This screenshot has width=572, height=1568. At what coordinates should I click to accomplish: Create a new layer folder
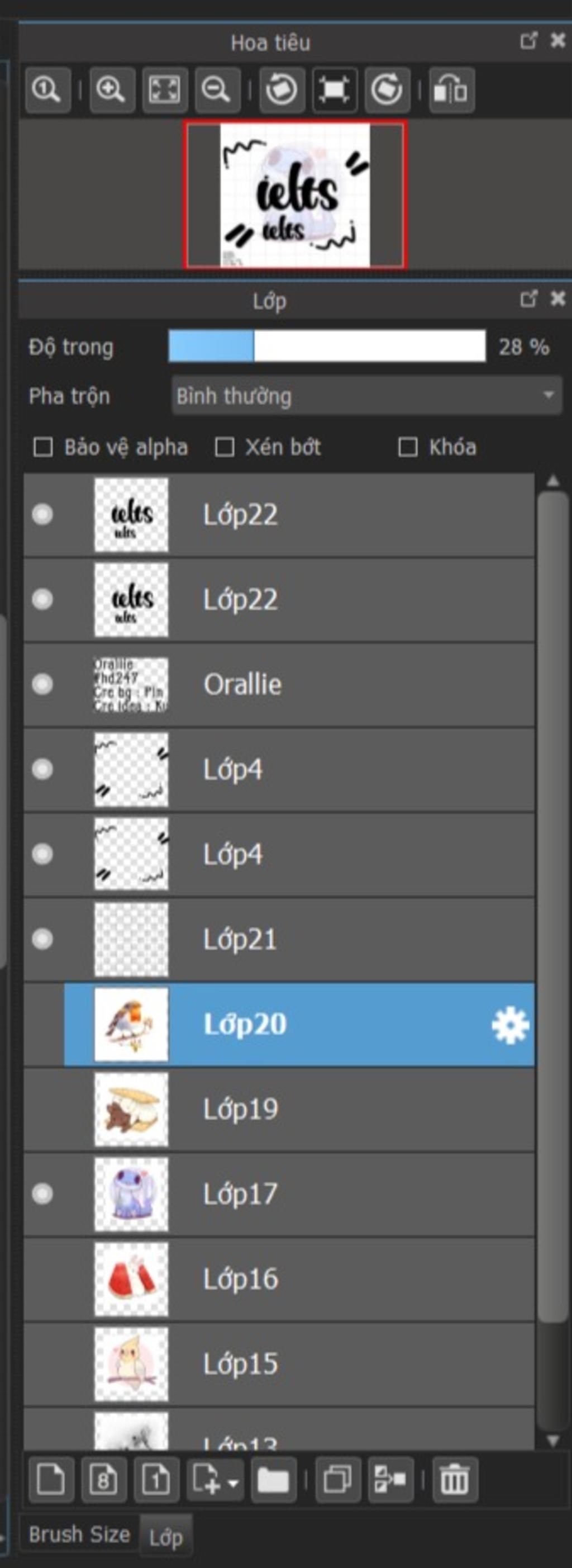pyautogui.click(x=273, y=1479)
